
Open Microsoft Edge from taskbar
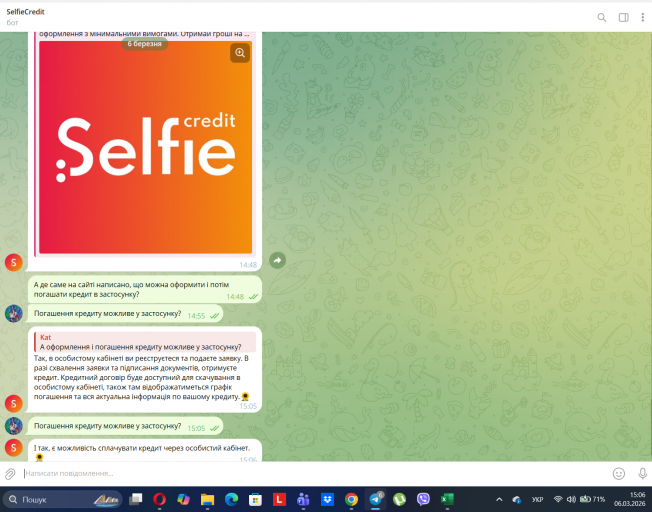[231, 499]
